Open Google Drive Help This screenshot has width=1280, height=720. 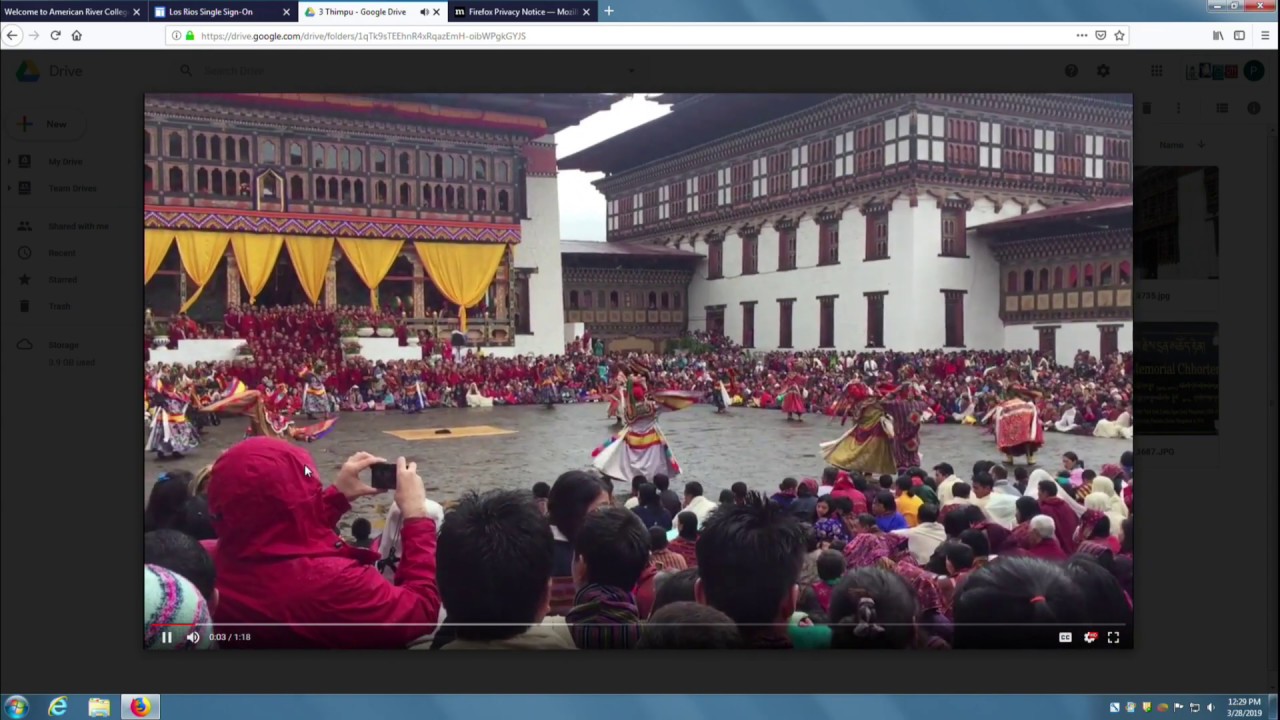point(1071,71)
